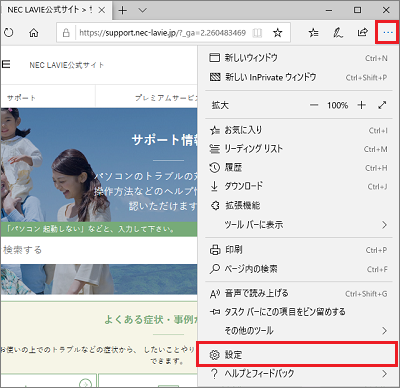Select タスク バーにこの項目をピン留めする

[297, 312]
